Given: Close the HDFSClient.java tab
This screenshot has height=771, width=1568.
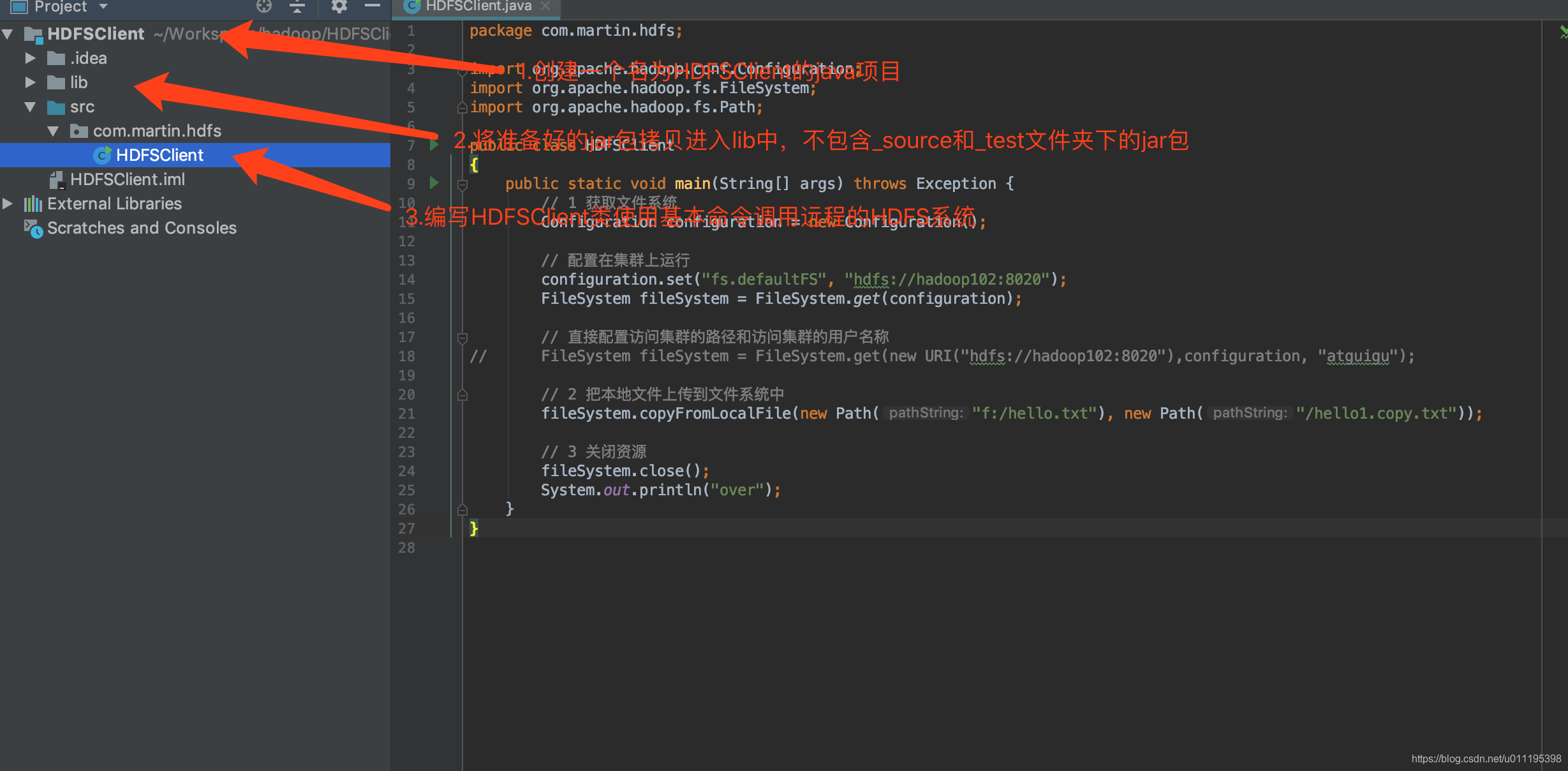Looking at the screenshot, I should pos(545,6).
